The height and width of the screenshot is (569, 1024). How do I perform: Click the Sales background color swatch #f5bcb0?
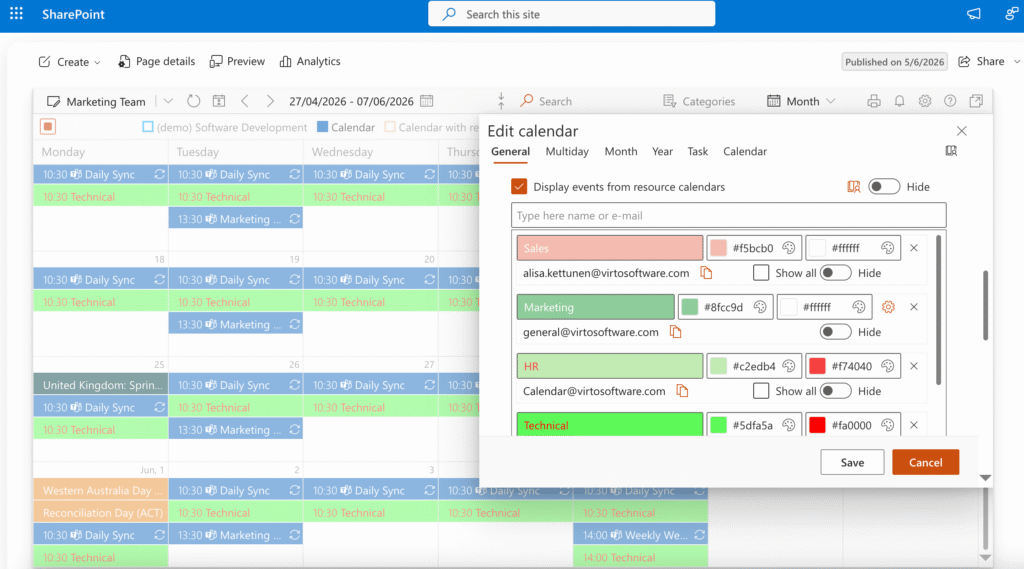click(x=718, y=248)
